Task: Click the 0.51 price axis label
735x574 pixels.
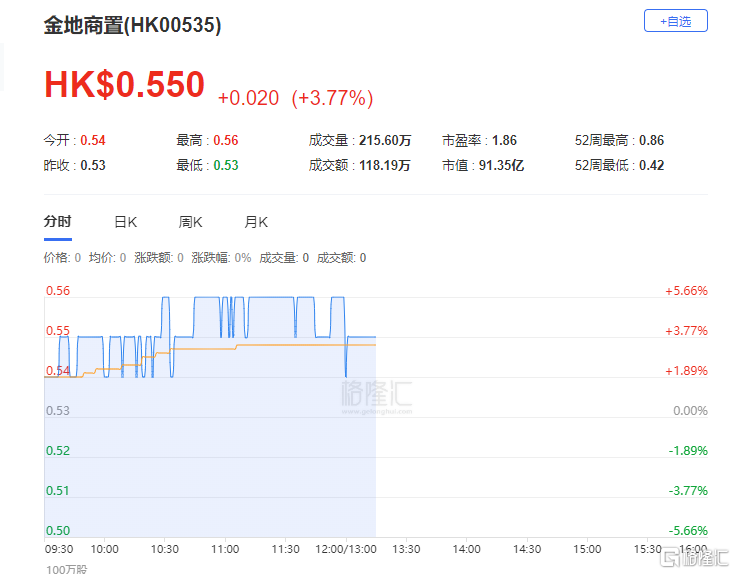Action: [58, 491]
